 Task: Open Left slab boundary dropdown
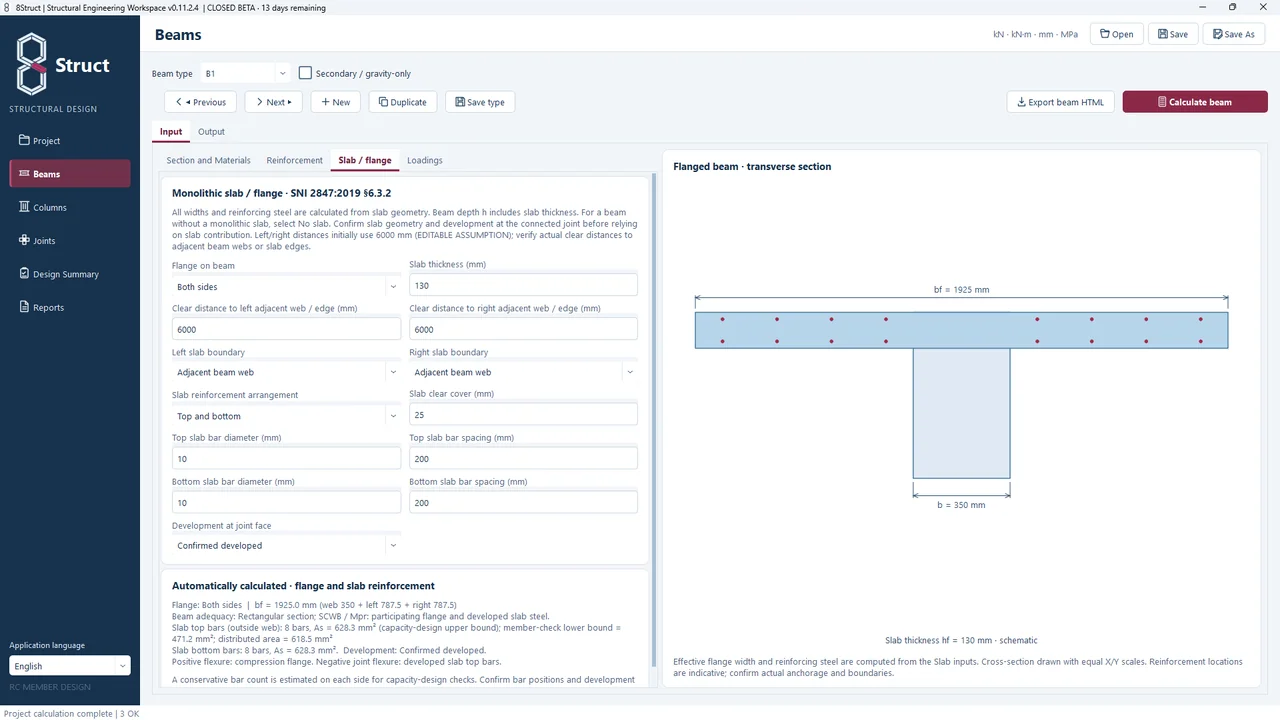(286, 372)
